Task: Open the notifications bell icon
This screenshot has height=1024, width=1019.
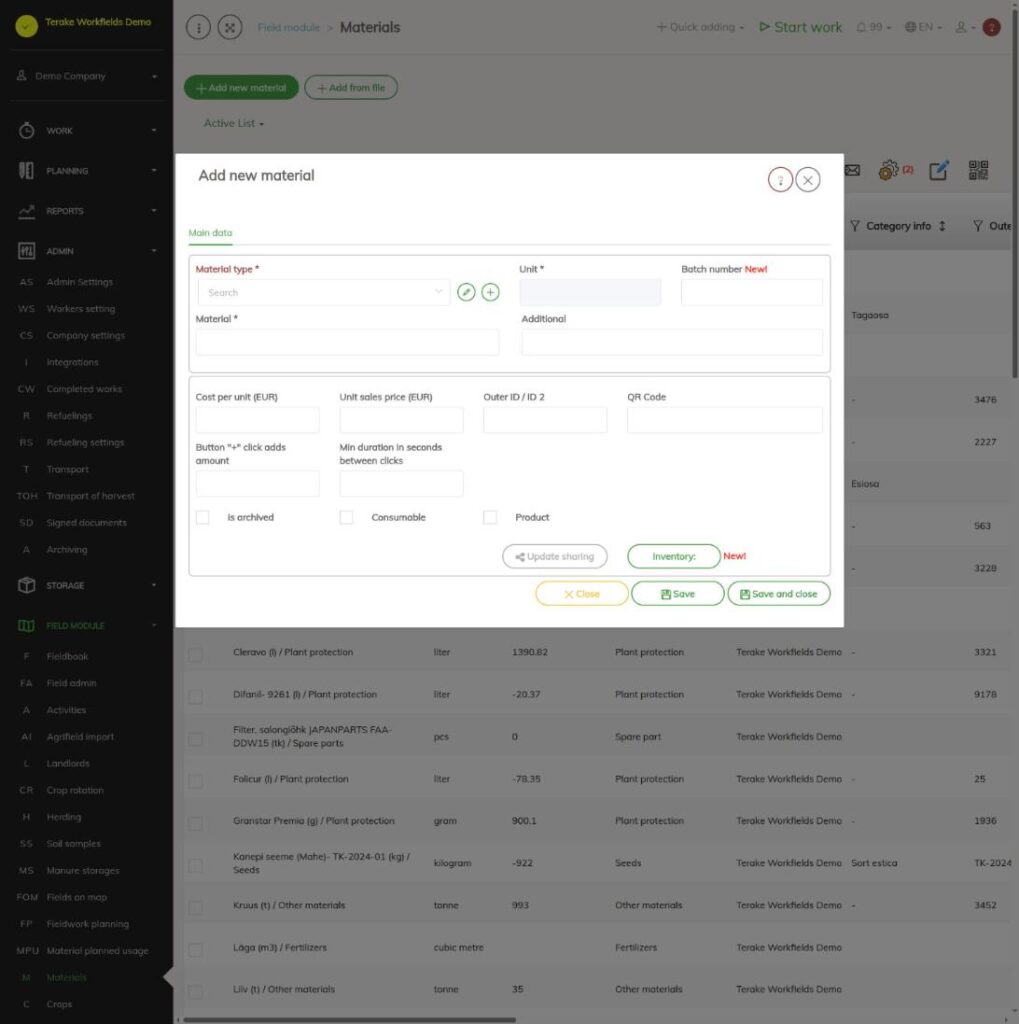Action: coord(861,27)
